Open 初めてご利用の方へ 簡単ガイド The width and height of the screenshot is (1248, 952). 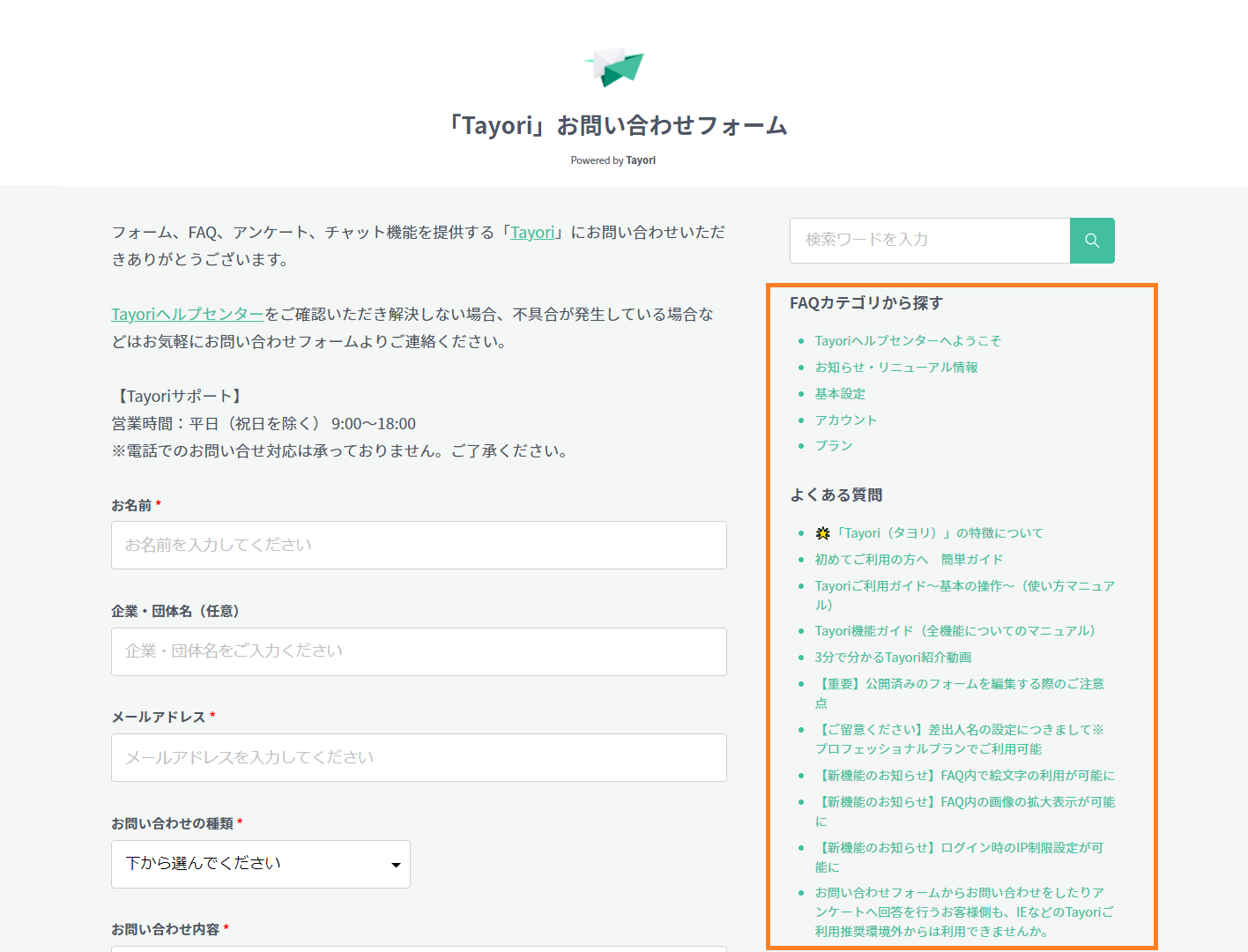[x=909, y=560]
